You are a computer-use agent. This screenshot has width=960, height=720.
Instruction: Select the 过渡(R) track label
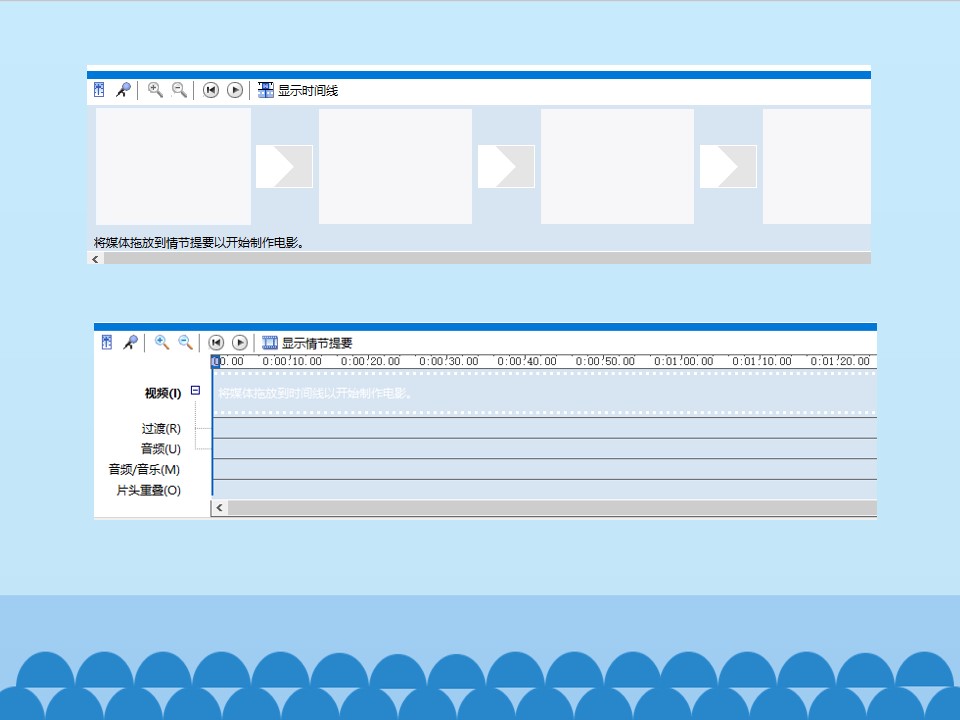tap(161, 429)
